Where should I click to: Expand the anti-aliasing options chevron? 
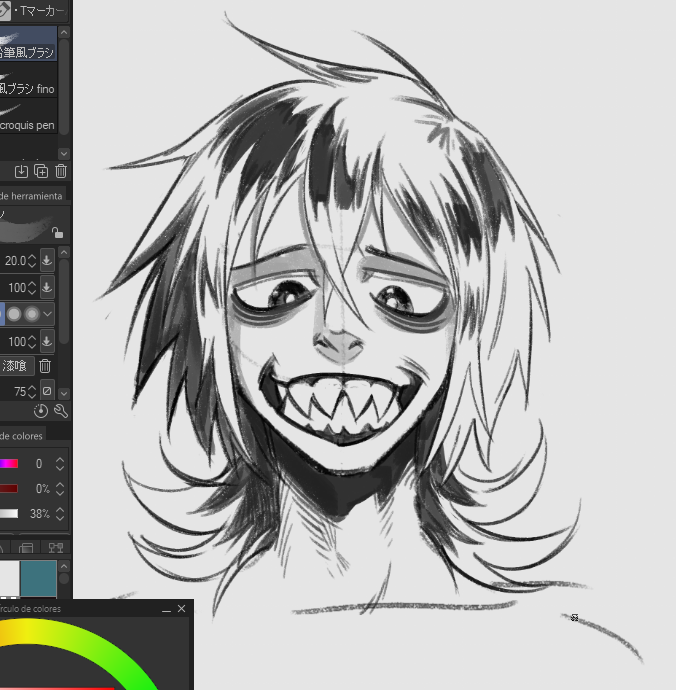coord(47,314)
